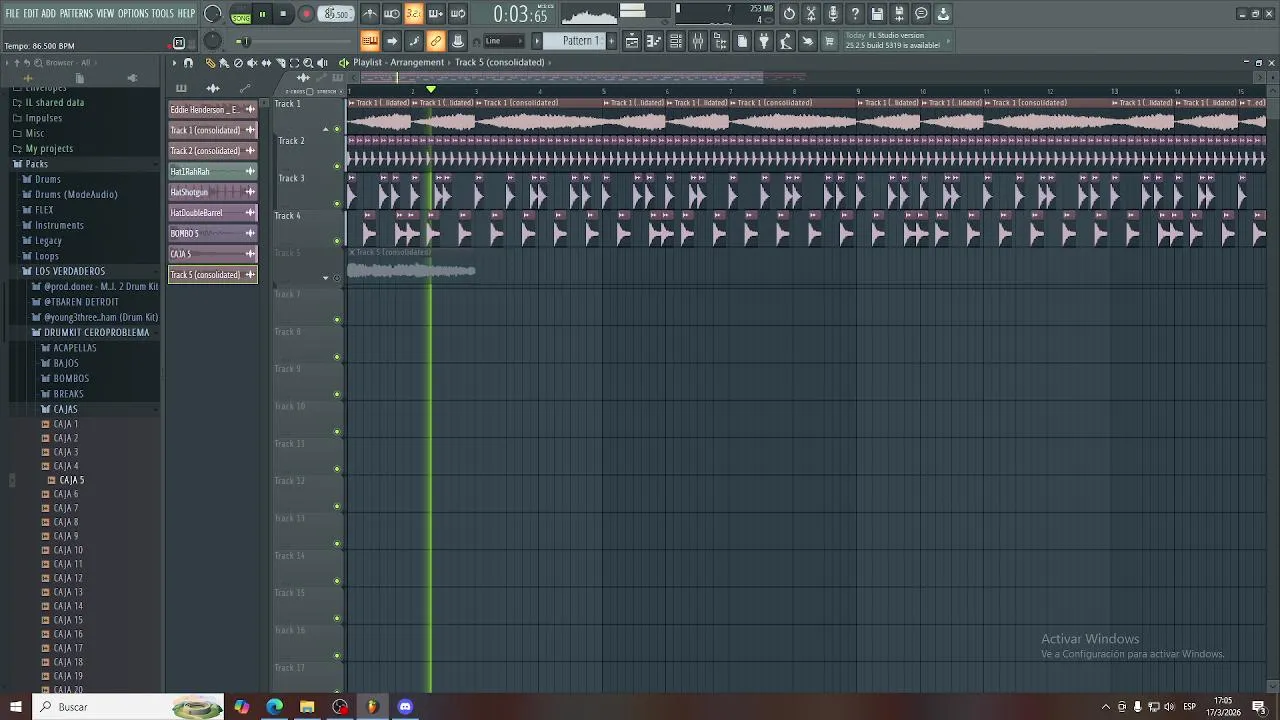Expand the BOMBOS folder

71,378
